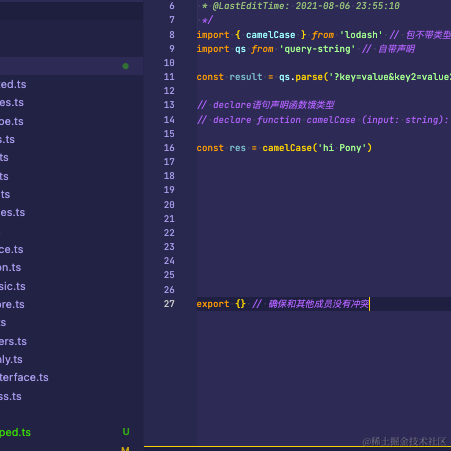The image size is (451, 451).
Task: Open the 'oe.ts' file in explorer
Action: point(12,121)
